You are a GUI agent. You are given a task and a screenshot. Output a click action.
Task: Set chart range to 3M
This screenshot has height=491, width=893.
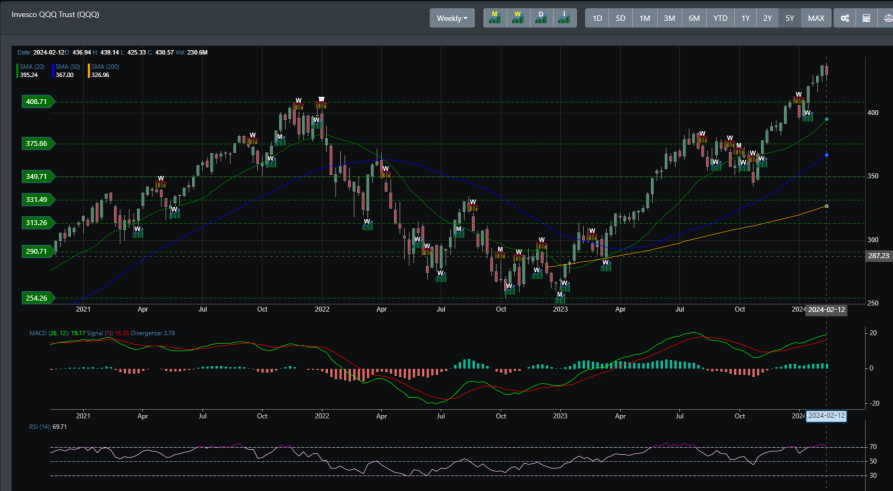[669, 18]
